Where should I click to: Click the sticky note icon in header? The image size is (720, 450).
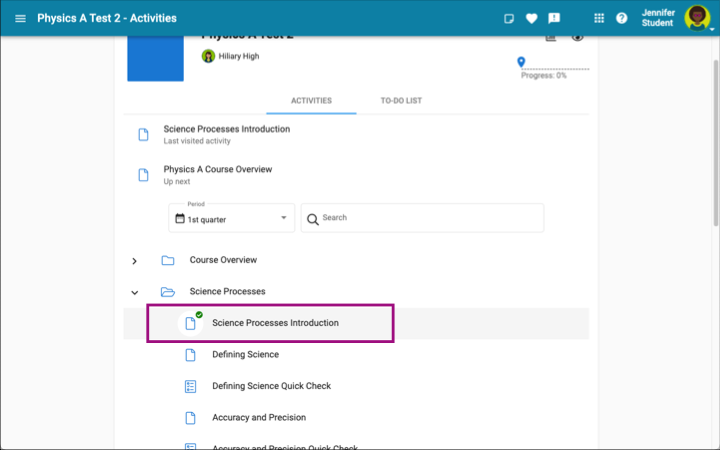click(509, 19)
